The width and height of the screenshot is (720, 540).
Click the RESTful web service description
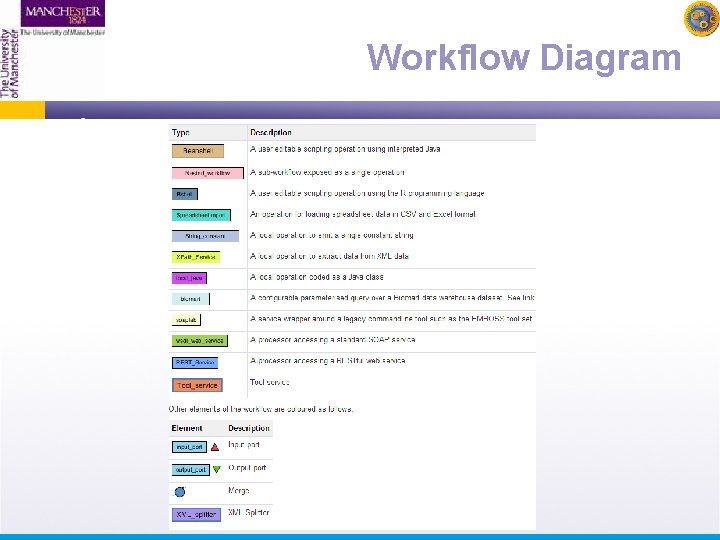(328, 361)
